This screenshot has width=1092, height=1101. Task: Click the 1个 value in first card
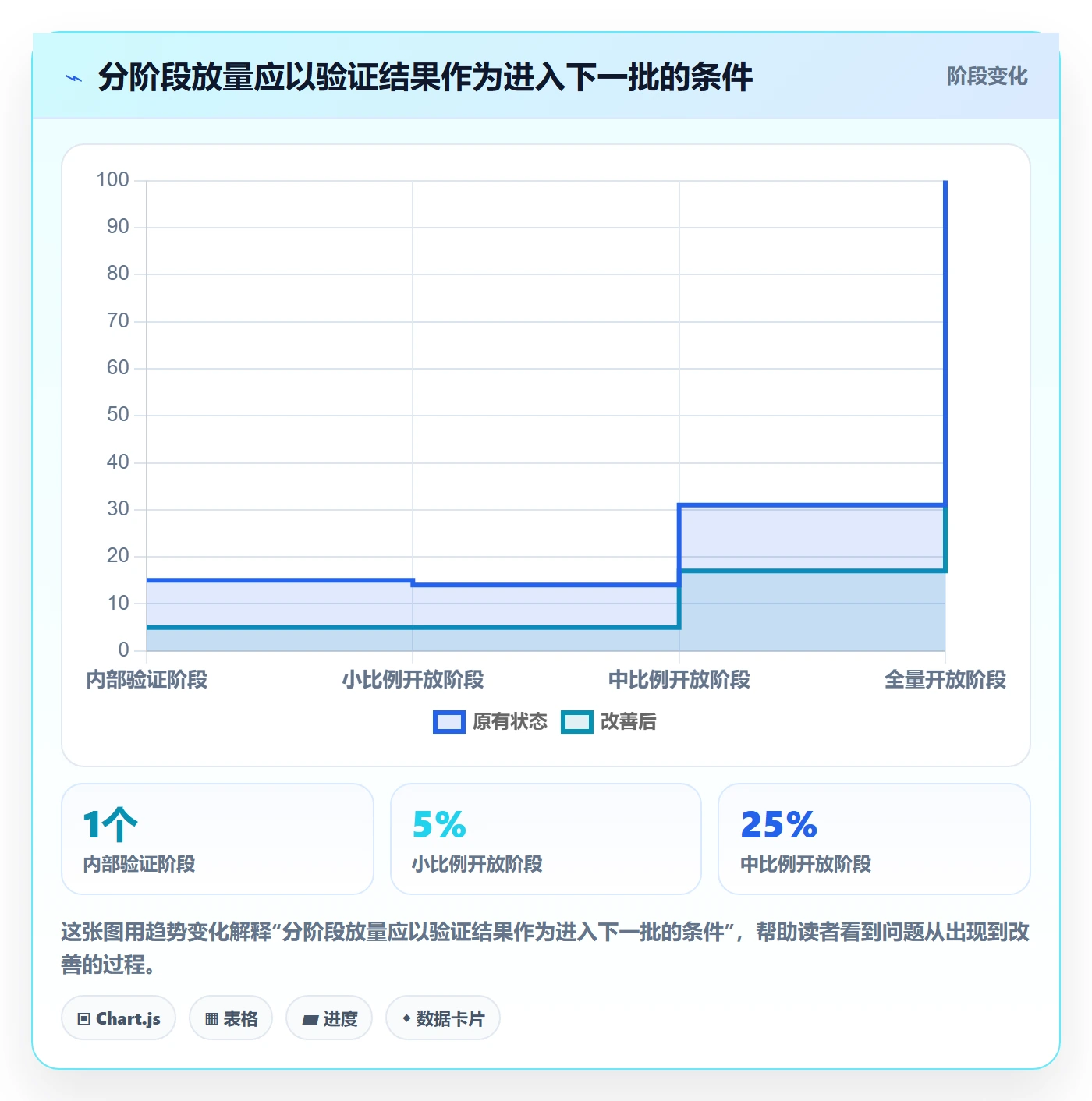pyautogui.click(x=110, y=825)
